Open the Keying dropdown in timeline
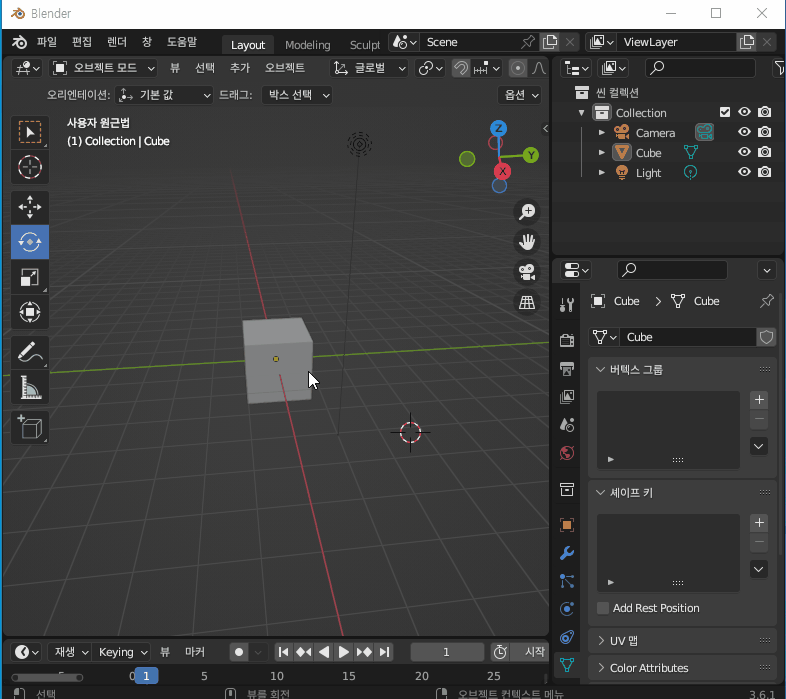The width and height of the screenshot is (786, 699). click(x=123, y=652)
